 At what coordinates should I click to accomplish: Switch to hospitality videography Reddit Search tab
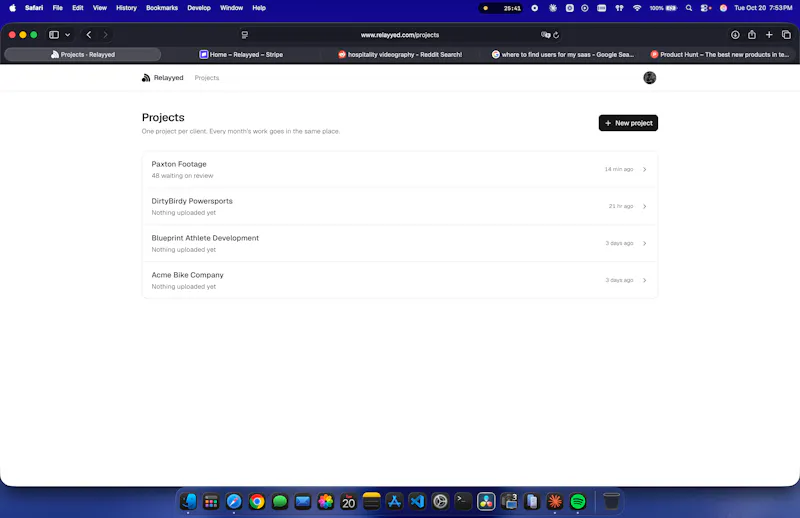click(399, 54)
